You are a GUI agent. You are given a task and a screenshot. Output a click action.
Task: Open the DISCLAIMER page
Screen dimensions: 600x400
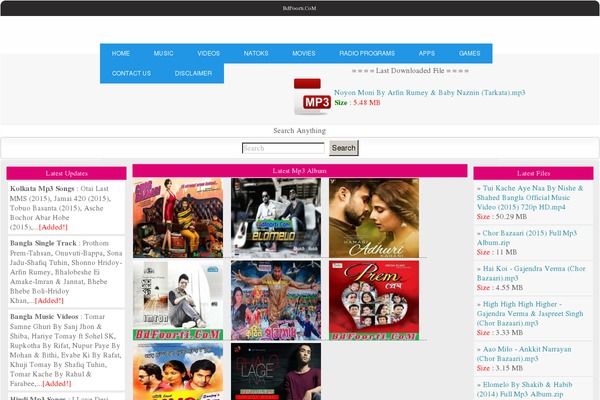coord(193,73)
